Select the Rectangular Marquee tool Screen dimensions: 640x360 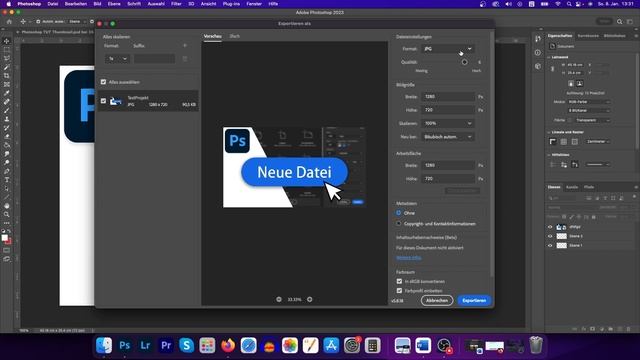[x=7, y=50]
